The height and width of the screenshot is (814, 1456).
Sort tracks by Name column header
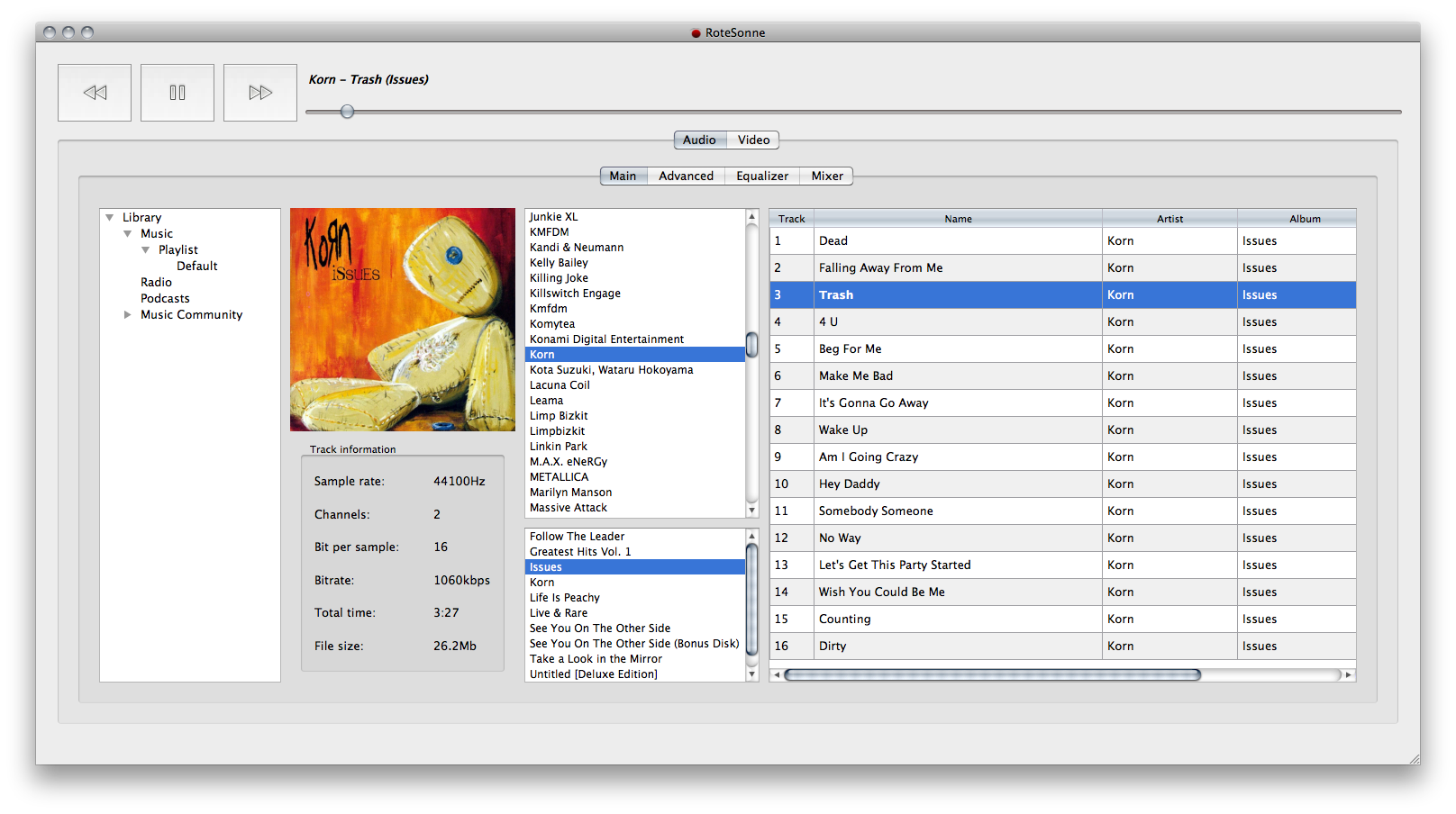(x=958, y=218)
